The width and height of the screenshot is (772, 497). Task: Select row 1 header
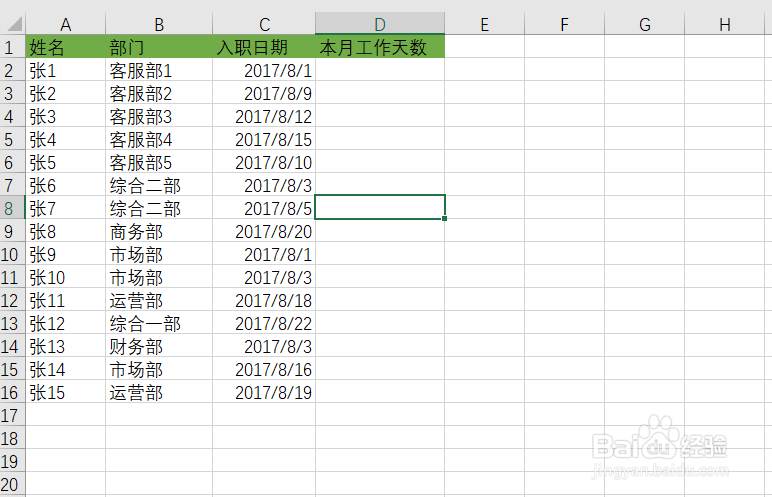point(12,47)
